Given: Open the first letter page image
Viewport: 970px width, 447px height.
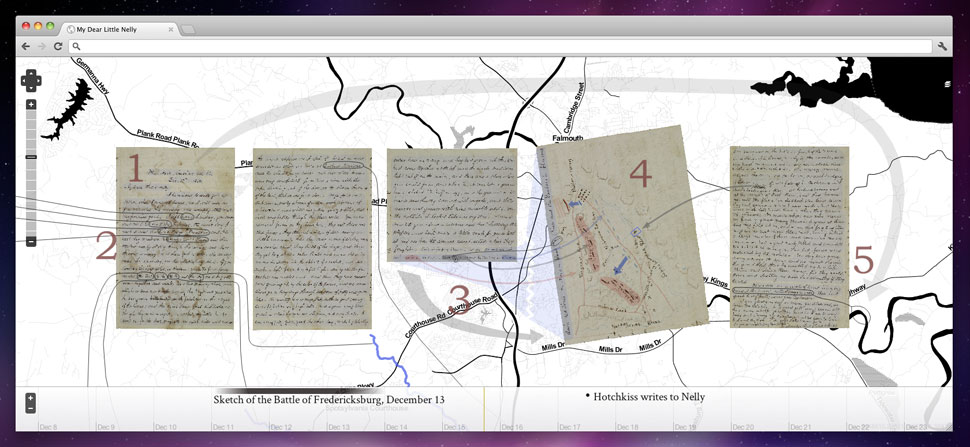Looking at the screenshot, I should 175,238.
